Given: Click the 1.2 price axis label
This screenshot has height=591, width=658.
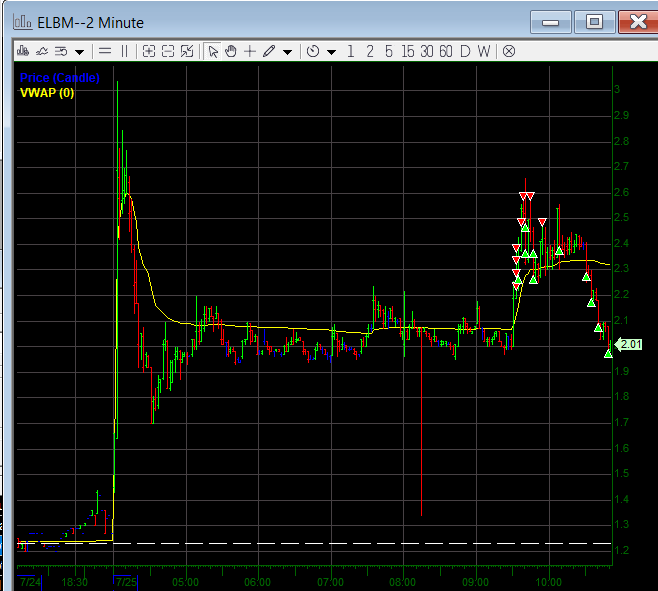Looking at the screenshot, I should pyautogui.click(x=621, y=550).
